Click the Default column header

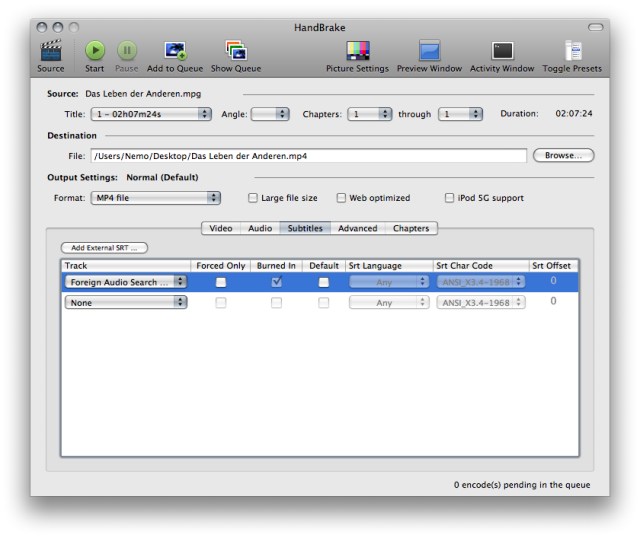tap(324, 266)
